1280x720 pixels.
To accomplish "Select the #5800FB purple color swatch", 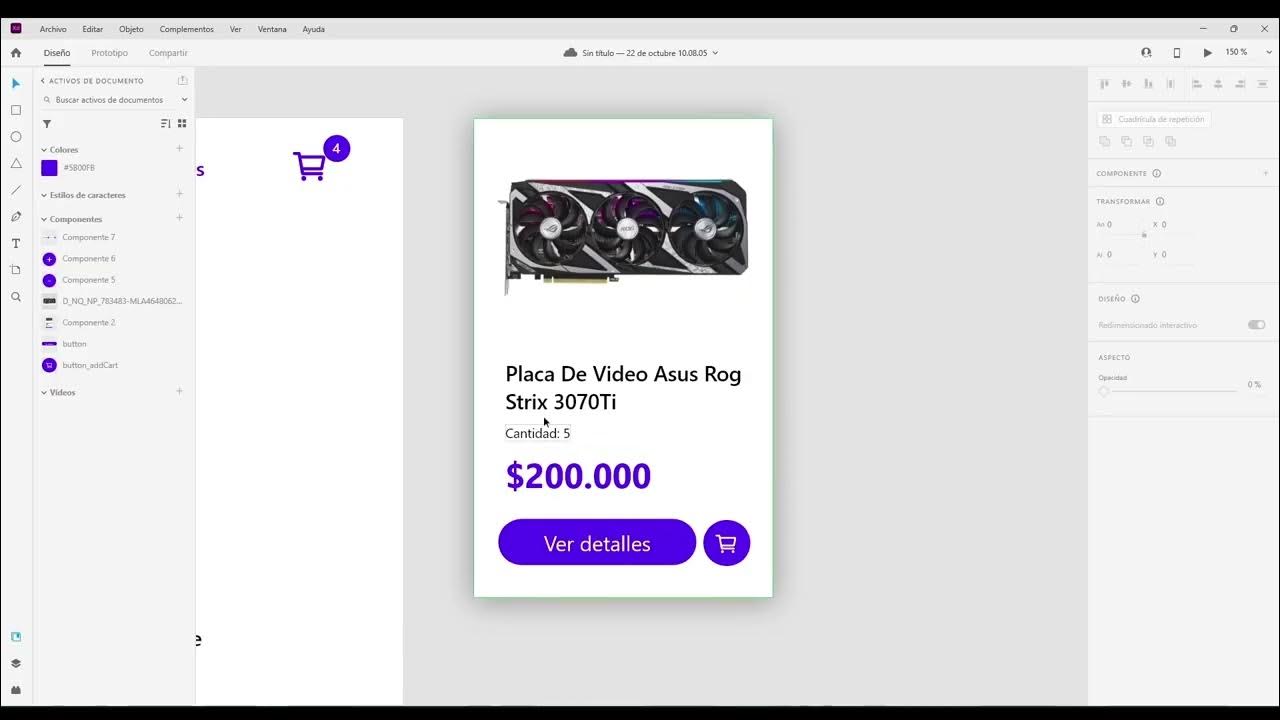I will [x=49, y=168].
